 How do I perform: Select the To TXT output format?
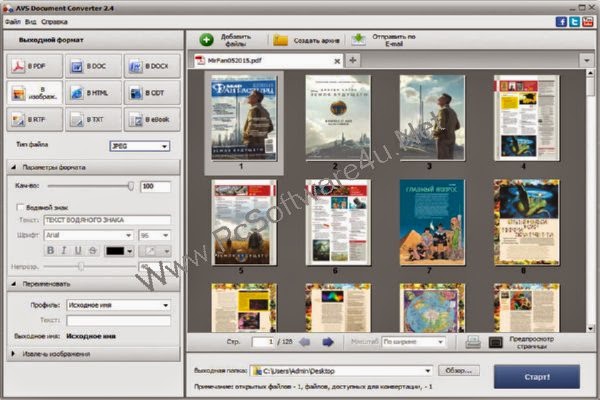(x=93, y=119)
